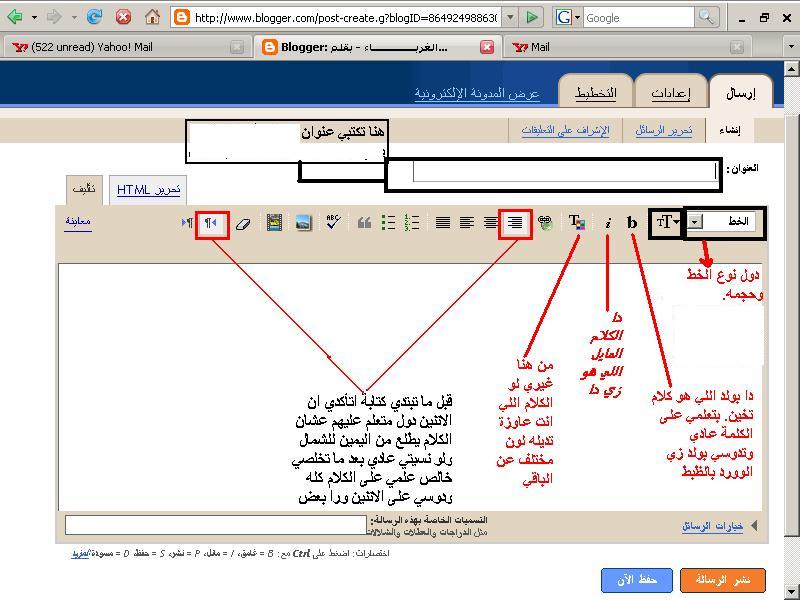Image resolution: width=800 pixels, height=600 pixels.
Task: Run the ABC spell check
Action: 333,222
